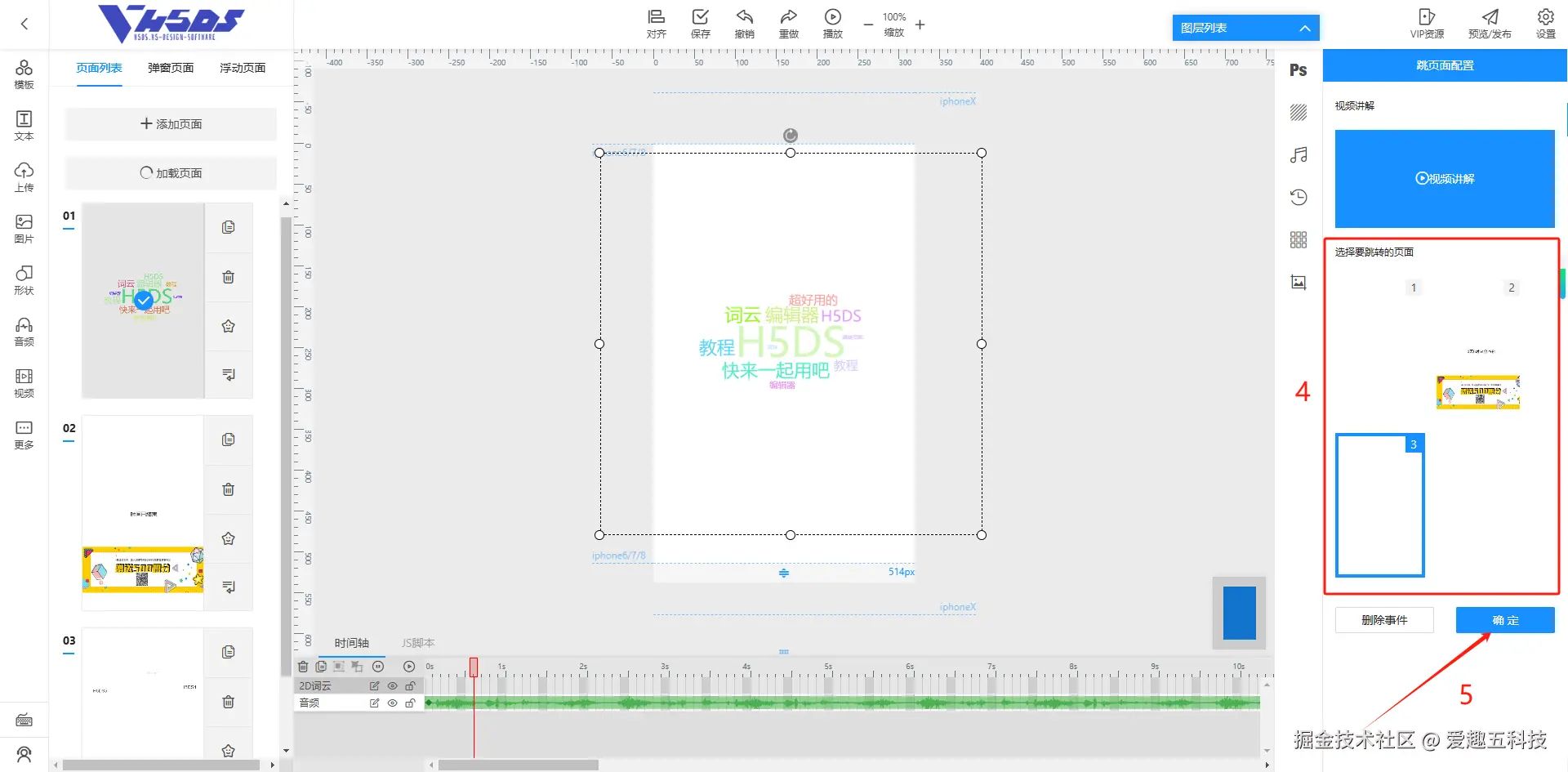Image resolution: width=1568 pixels, height=772 pixels.
Task: Choose page 3 as jump target
Action: click(x=1380, y=505)
